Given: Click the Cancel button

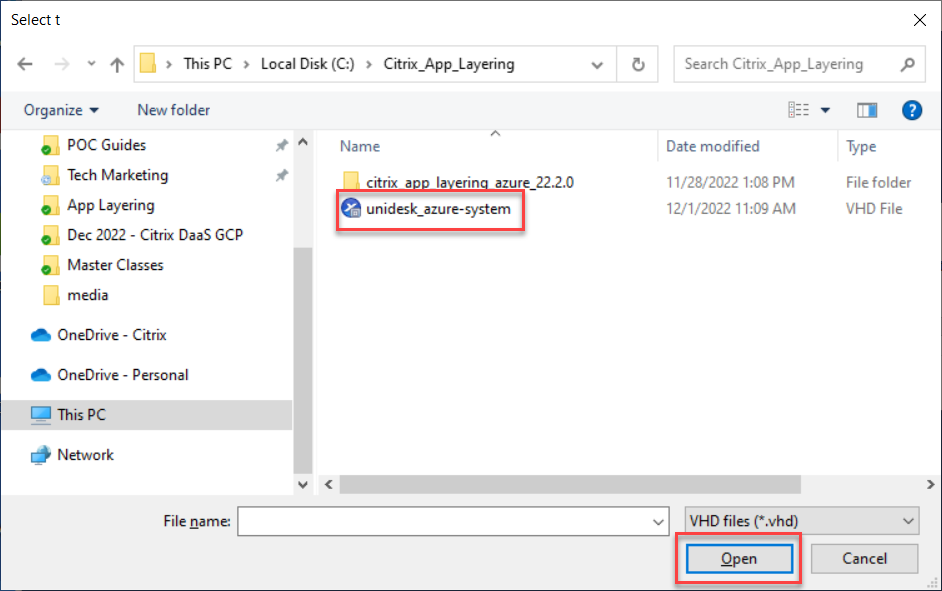Looking at the screenshot, I should (x=864, y=559).
